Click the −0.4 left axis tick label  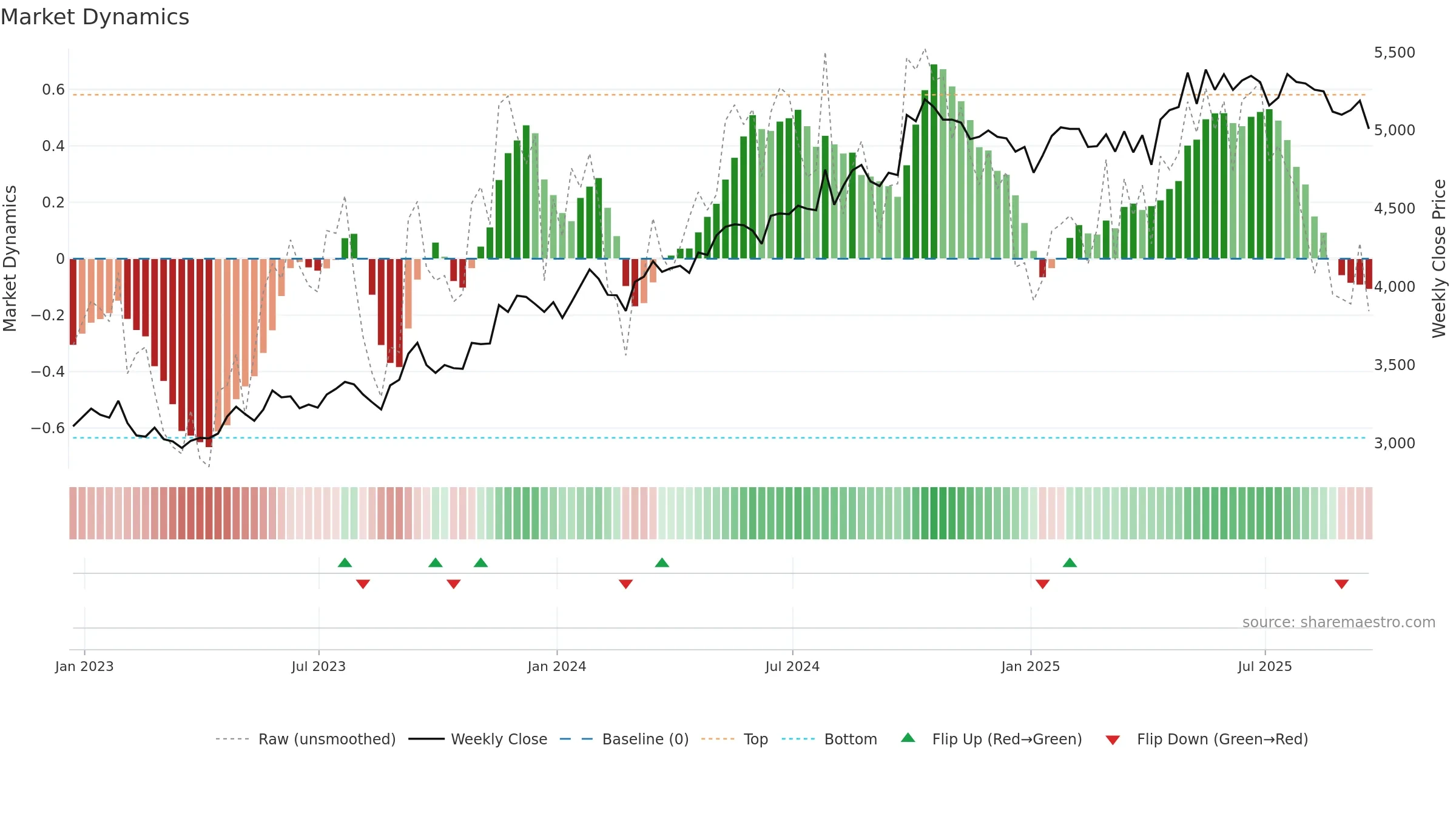(48, 371)
